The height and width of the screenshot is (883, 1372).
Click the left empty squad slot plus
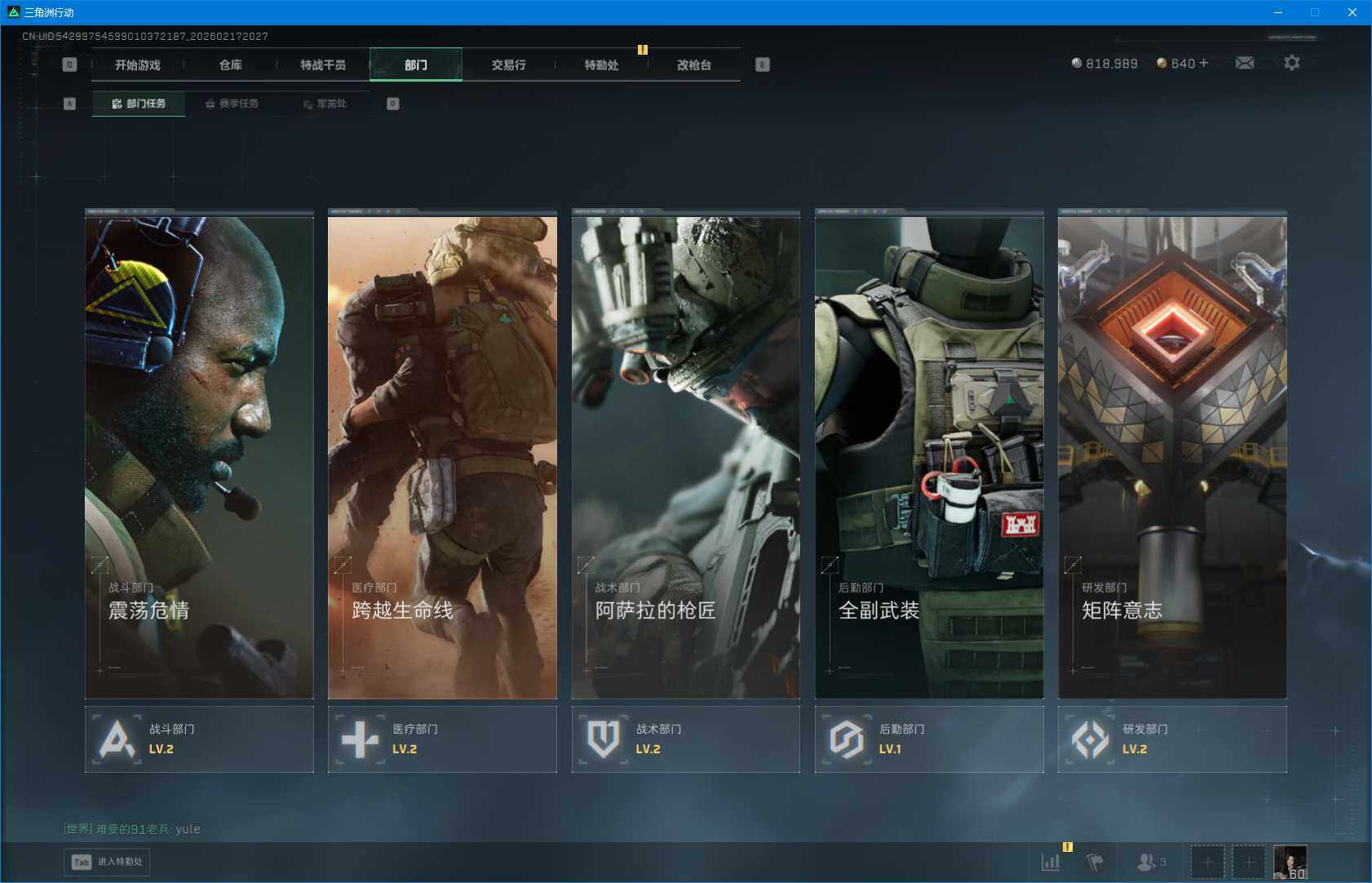click(1207, 862)
